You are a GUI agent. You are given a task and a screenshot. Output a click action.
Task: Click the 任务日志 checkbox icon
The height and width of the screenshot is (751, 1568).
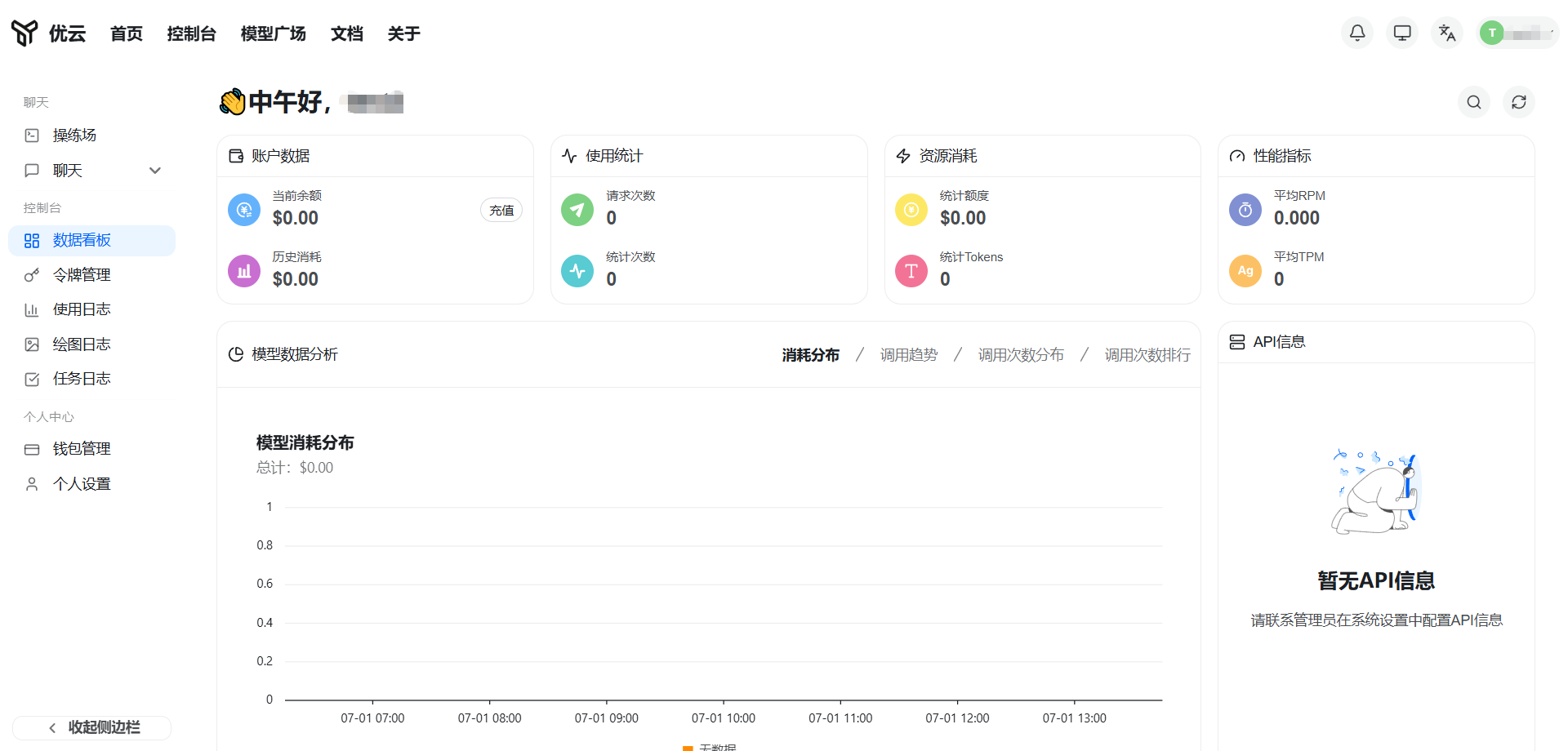(x=32, y=380)
